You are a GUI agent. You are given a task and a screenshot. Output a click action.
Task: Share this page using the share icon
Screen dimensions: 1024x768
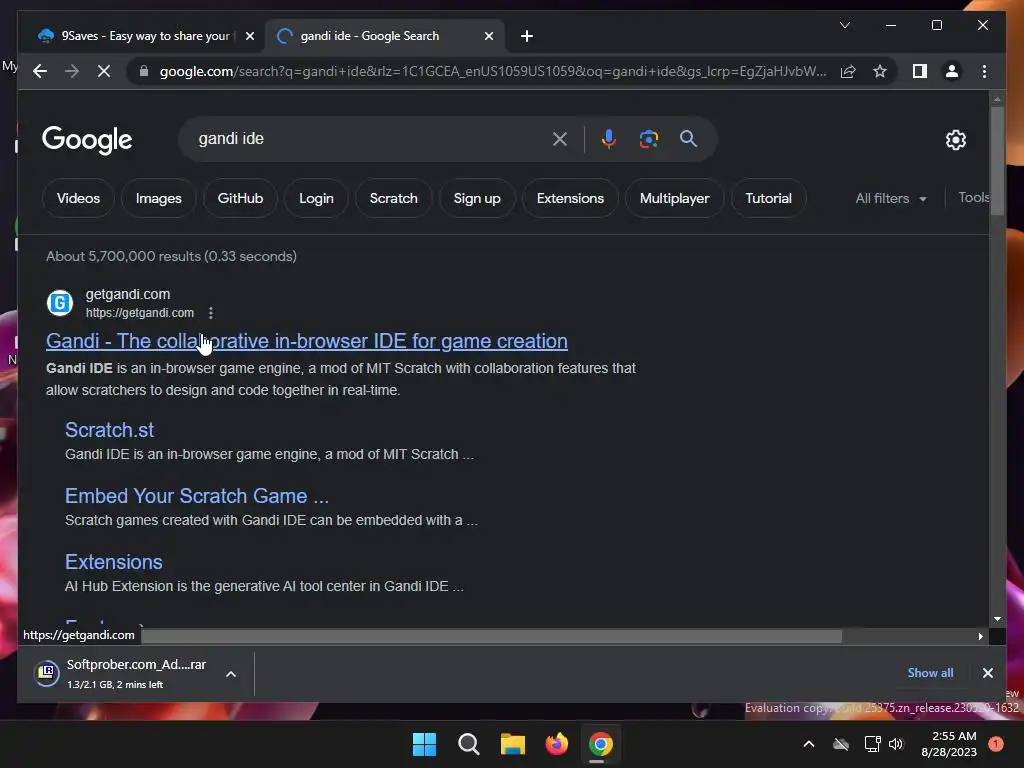(x=848, y=71)
